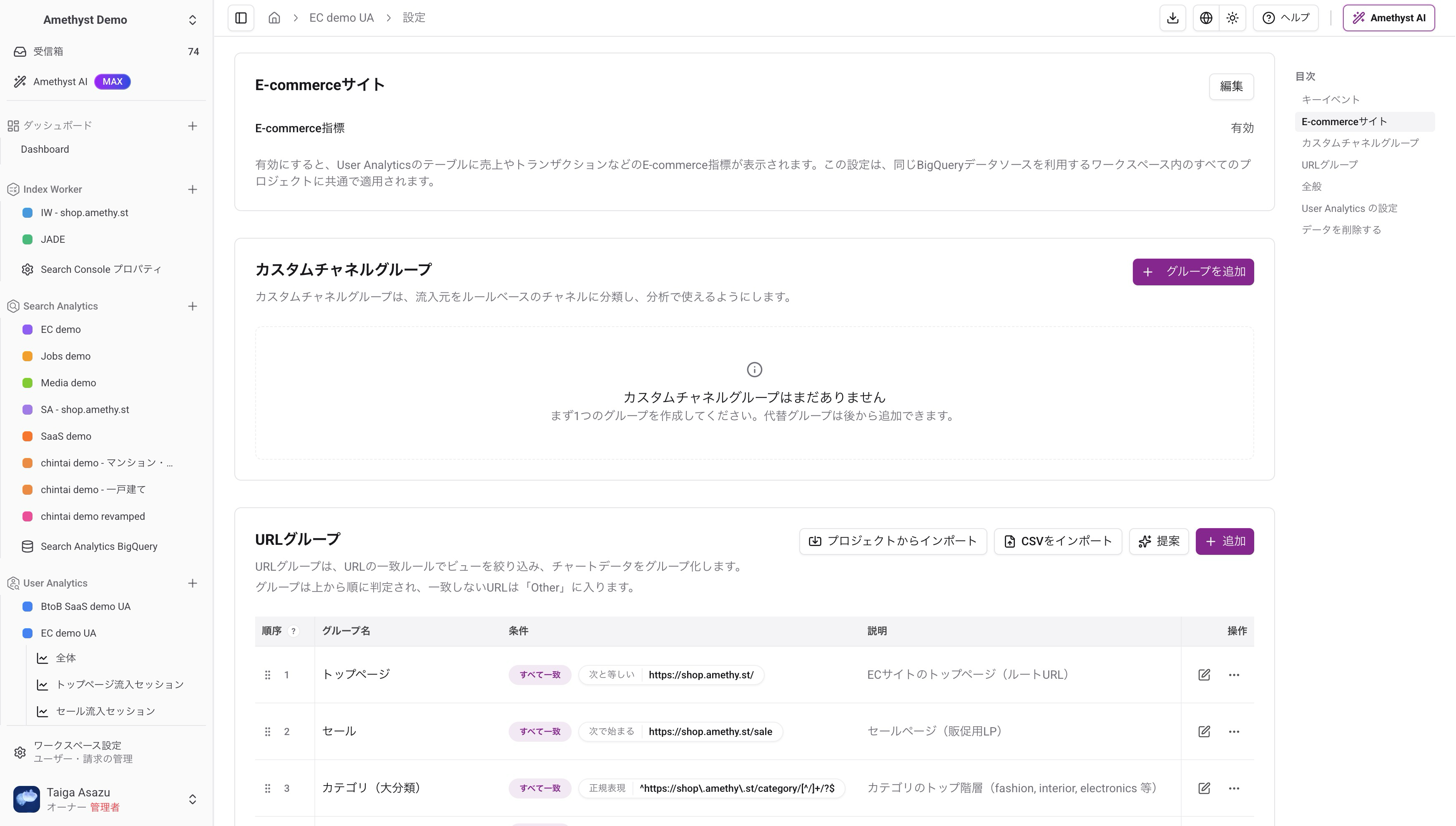Go to home via breadcrumb house icon

click(274, 18)
